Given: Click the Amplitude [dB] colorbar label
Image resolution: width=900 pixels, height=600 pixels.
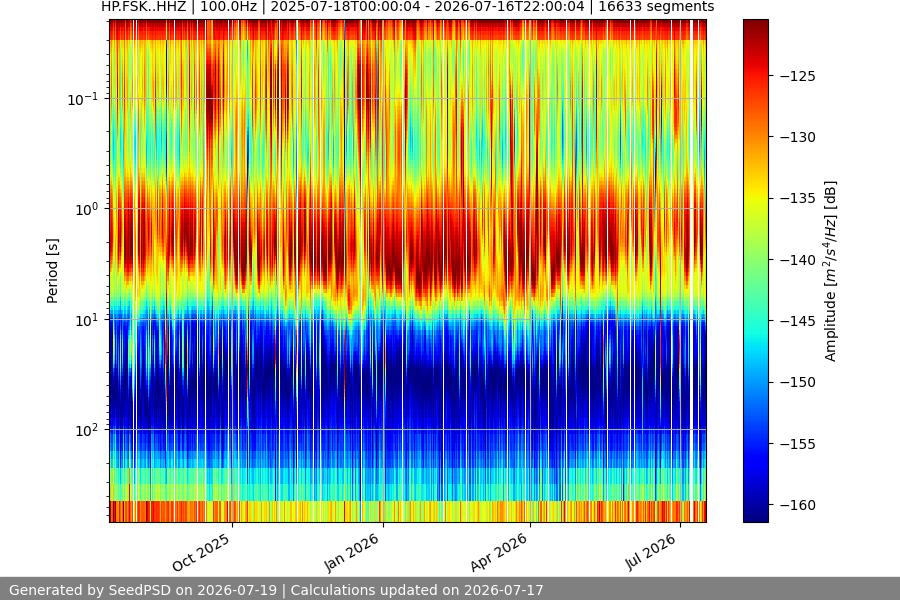Looking at the screenshot, I should [x=831, y=271].
